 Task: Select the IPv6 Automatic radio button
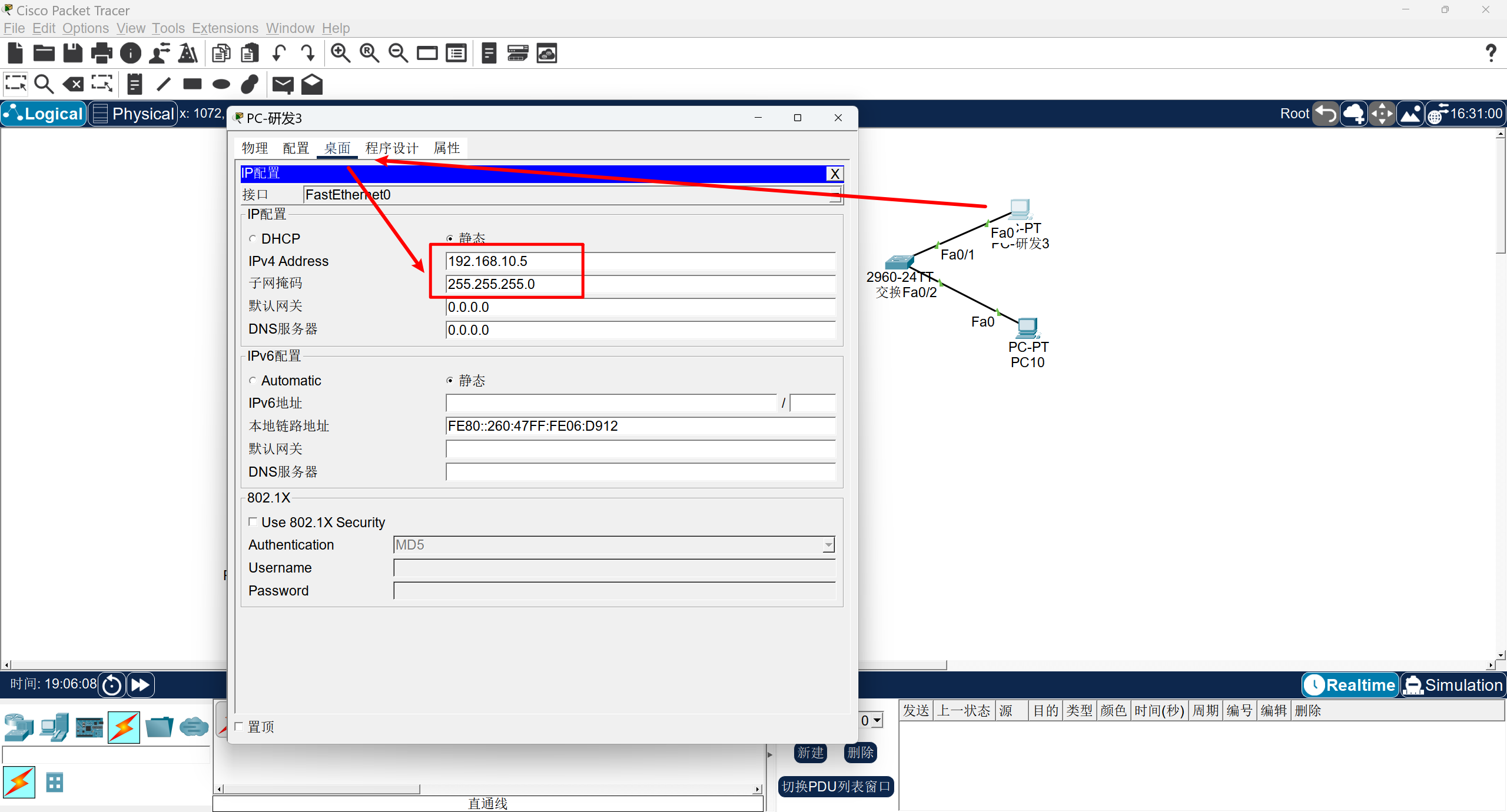[253, 381]
